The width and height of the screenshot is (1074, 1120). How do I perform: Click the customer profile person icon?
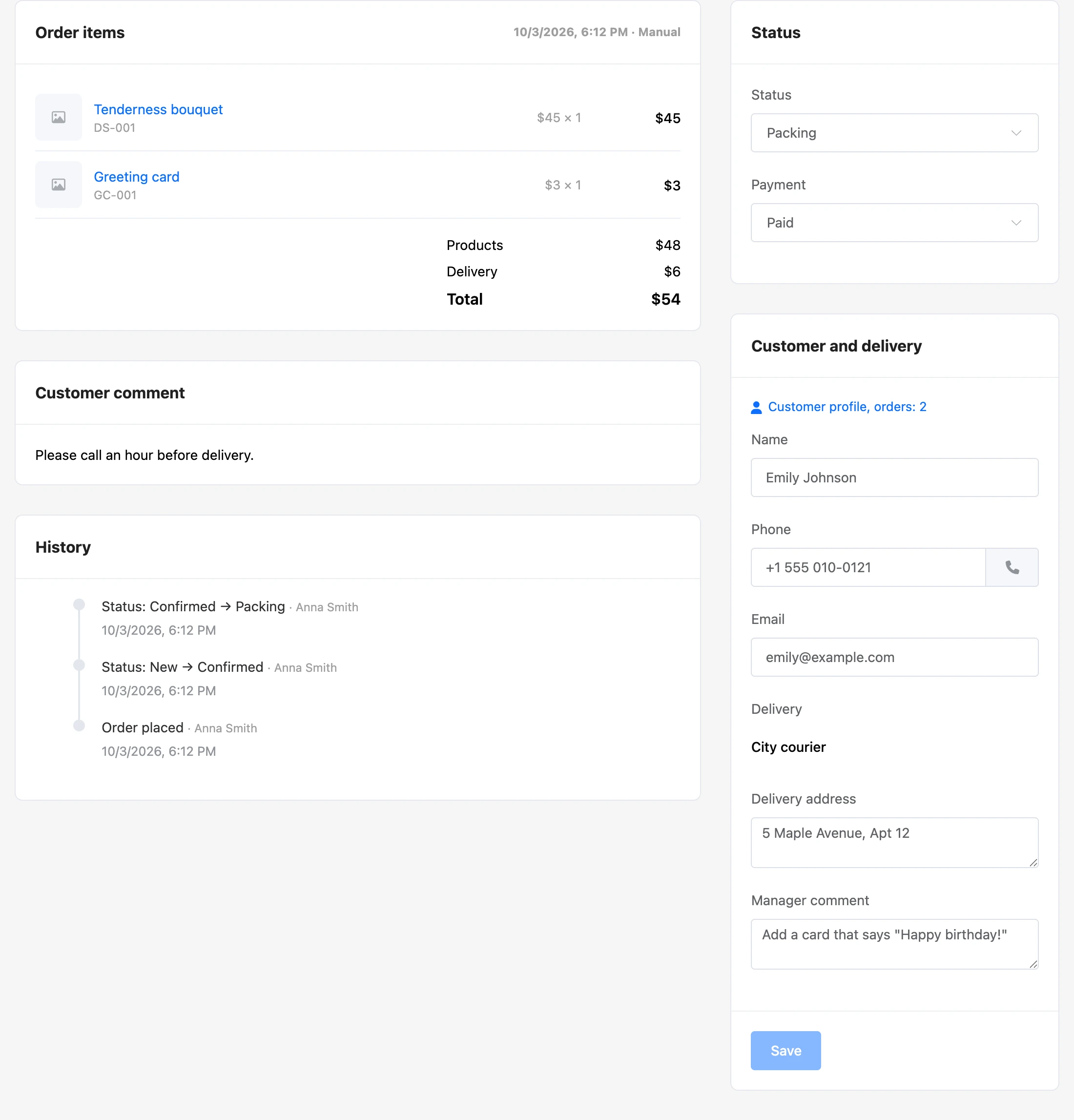coord(756,407)
